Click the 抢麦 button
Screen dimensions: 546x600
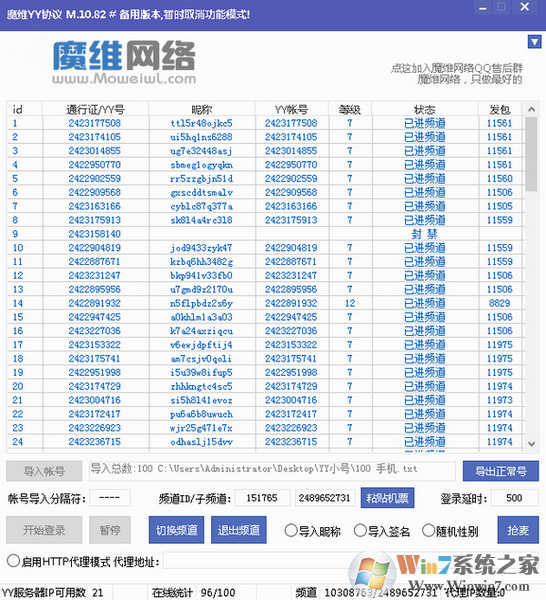[x=518, y=530]
